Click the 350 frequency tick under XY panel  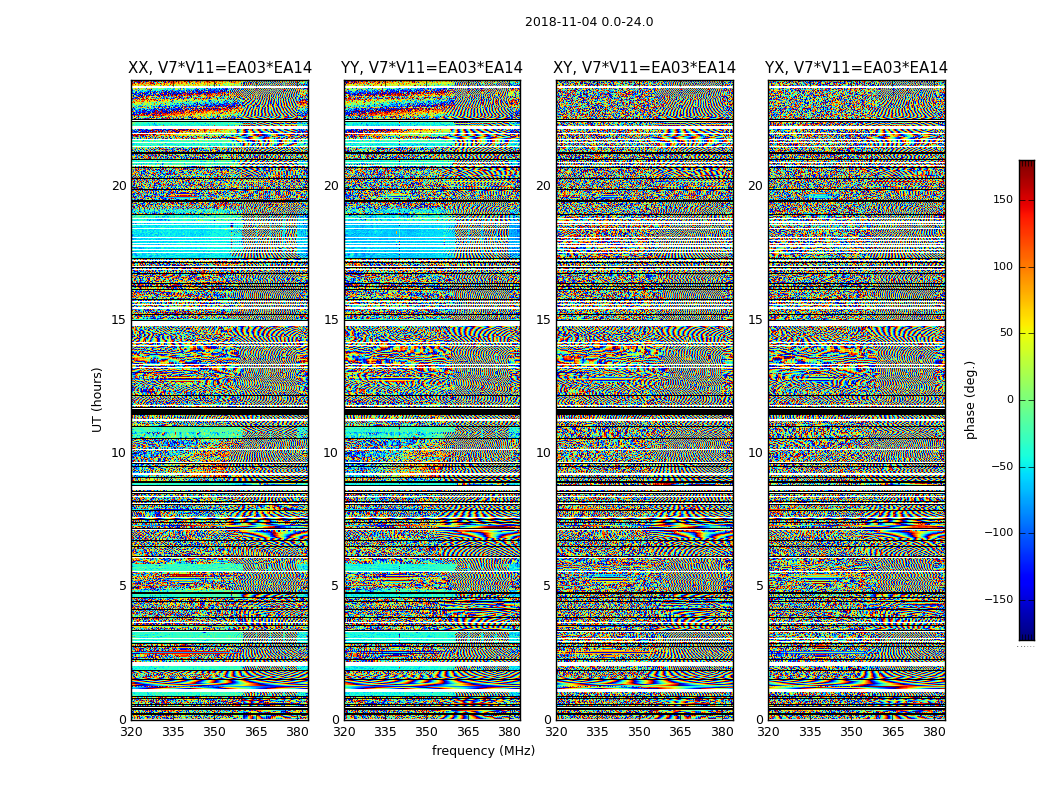click(639, 732)
